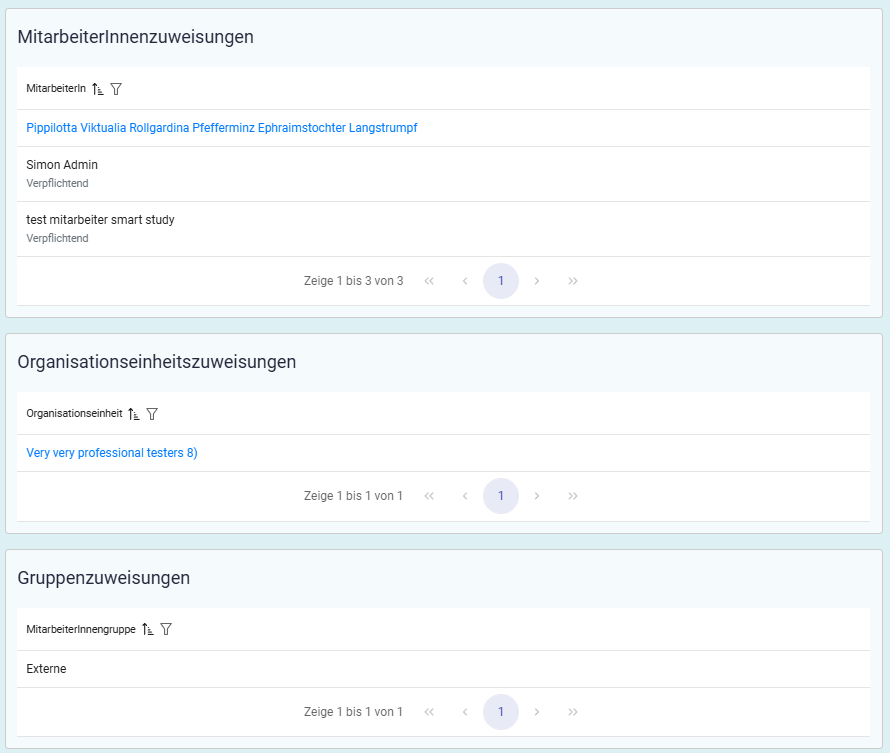This screenshot has height=753, width=890.
Task: Open Very very professional testers 8) link
Action: click(x=112, y=453)
